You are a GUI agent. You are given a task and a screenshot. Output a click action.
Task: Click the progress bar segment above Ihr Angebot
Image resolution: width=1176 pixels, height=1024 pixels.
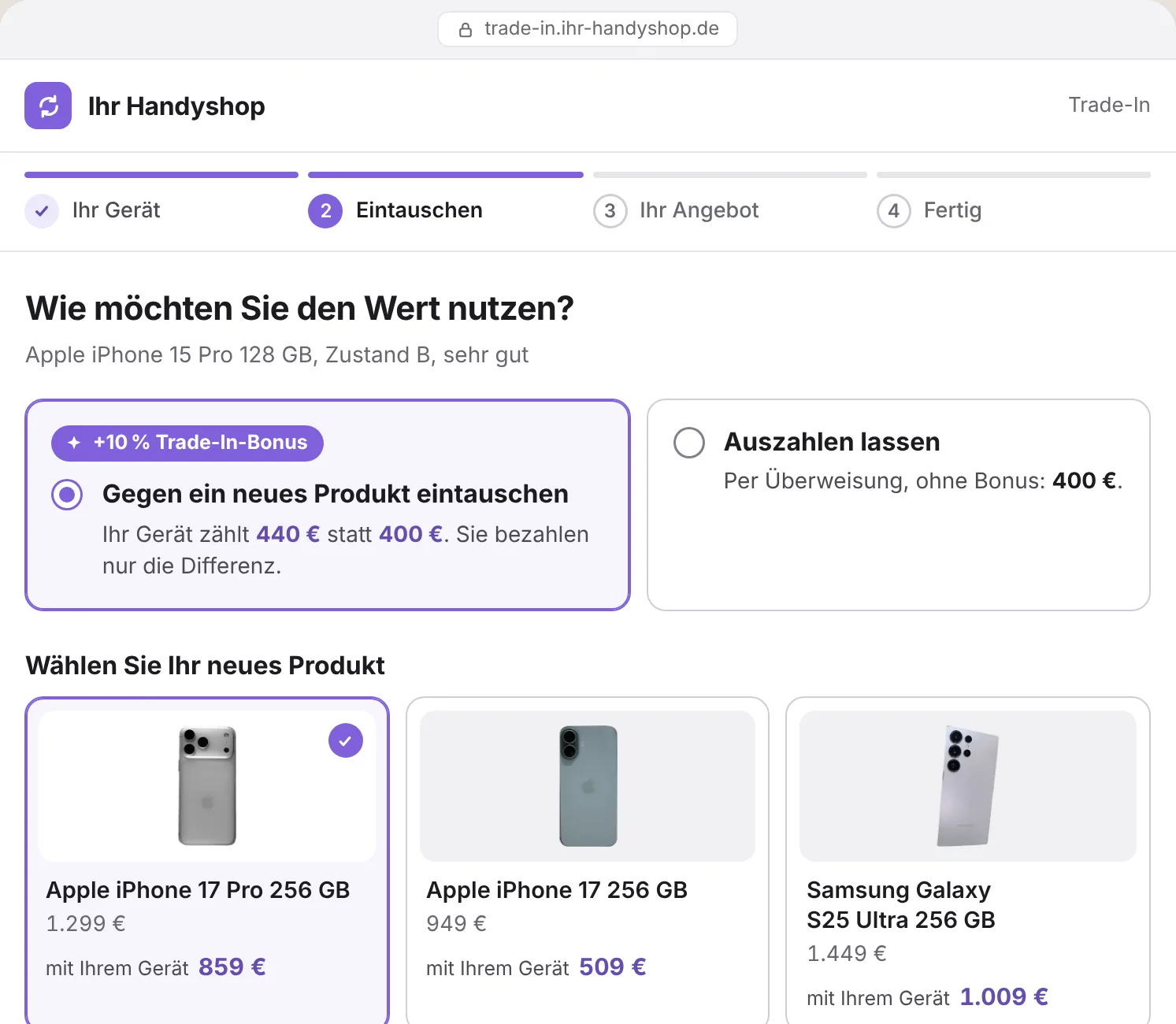point(730,175)
